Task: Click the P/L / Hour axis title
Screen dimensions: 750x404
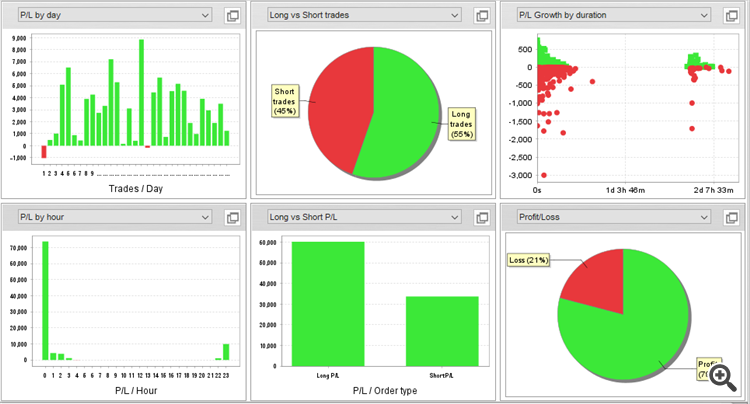Action: 136,391
